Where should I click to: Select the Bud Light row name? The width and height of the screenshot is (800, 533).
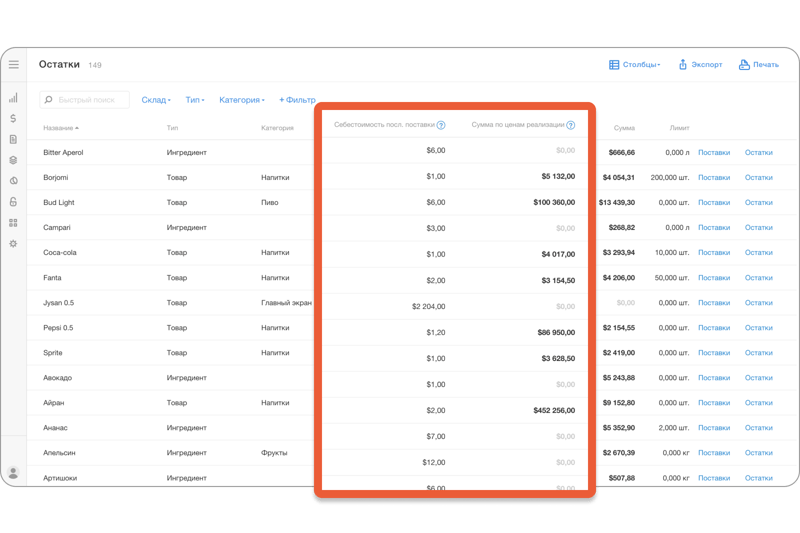tap(59, 202)
